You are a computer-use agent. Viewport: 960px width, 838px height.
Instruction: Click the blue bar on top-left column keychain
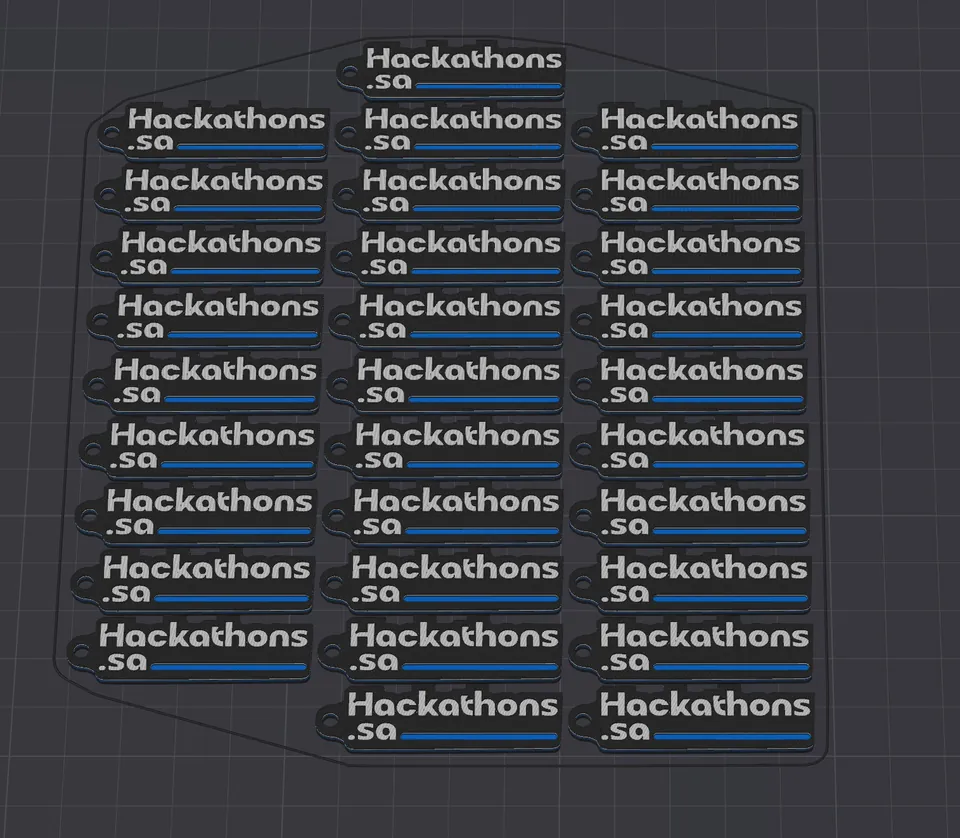coord(250,147)
